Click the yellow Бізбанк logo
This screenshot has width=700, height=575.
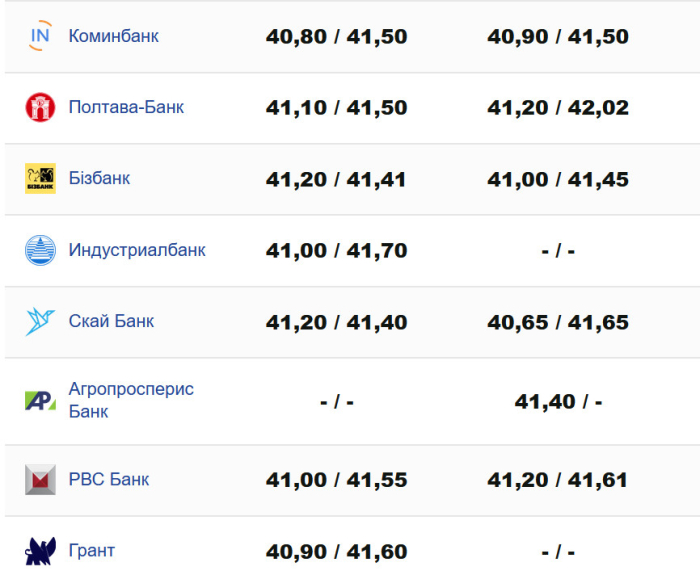(x=40, y=178)
